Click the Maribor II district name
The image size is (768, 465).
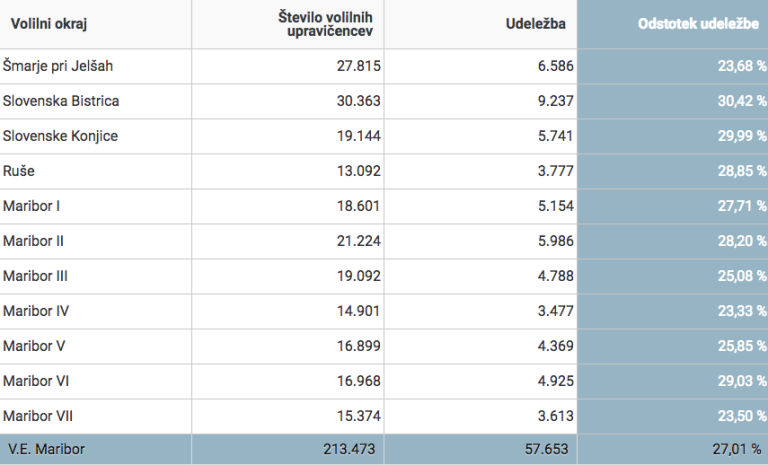[34, 241]
